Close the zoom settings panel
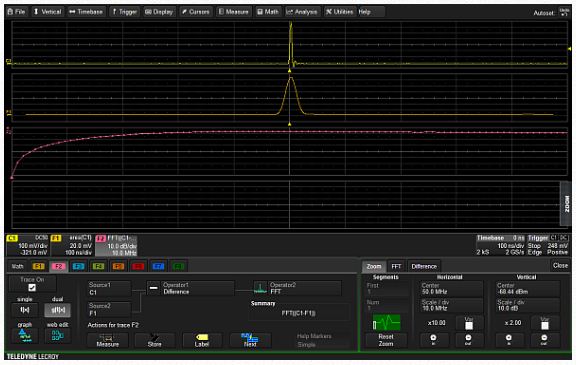Image resolution: width=576 pixels, height=365 pixels. [560, 265]
